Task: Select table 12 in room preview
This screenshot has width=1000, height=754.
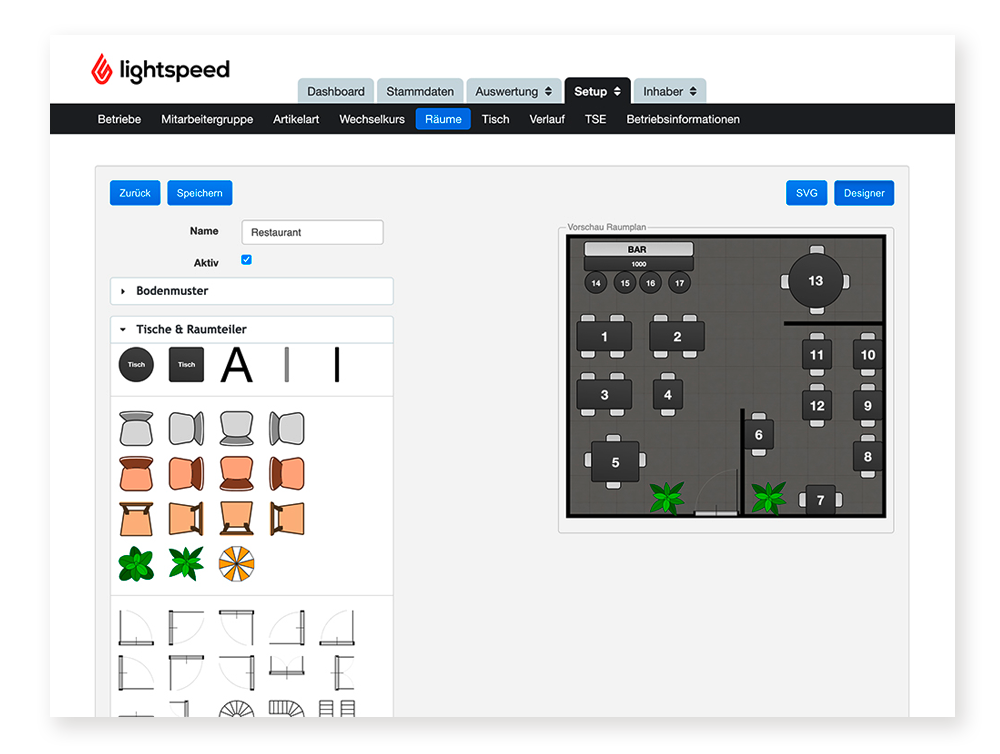Action: click(x=817, y=406)
